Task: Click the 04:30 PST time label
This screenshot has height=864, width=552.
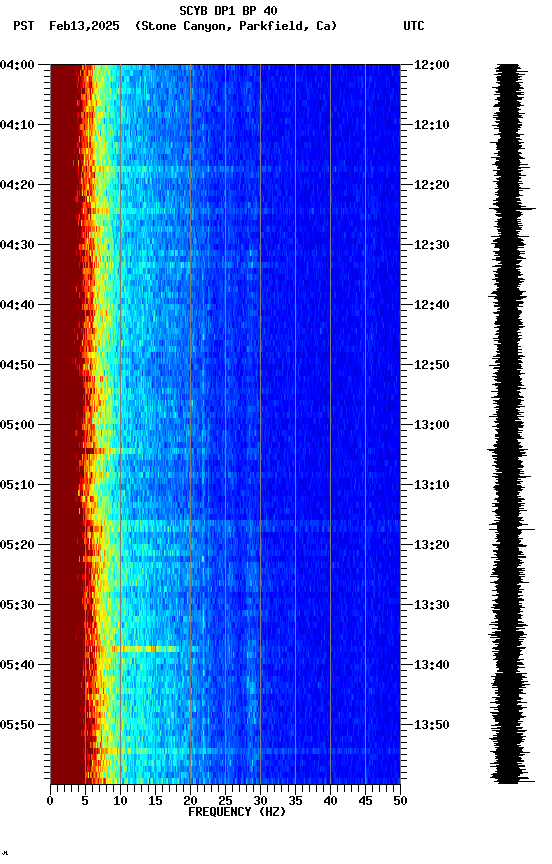Action: tap(17, 245)
